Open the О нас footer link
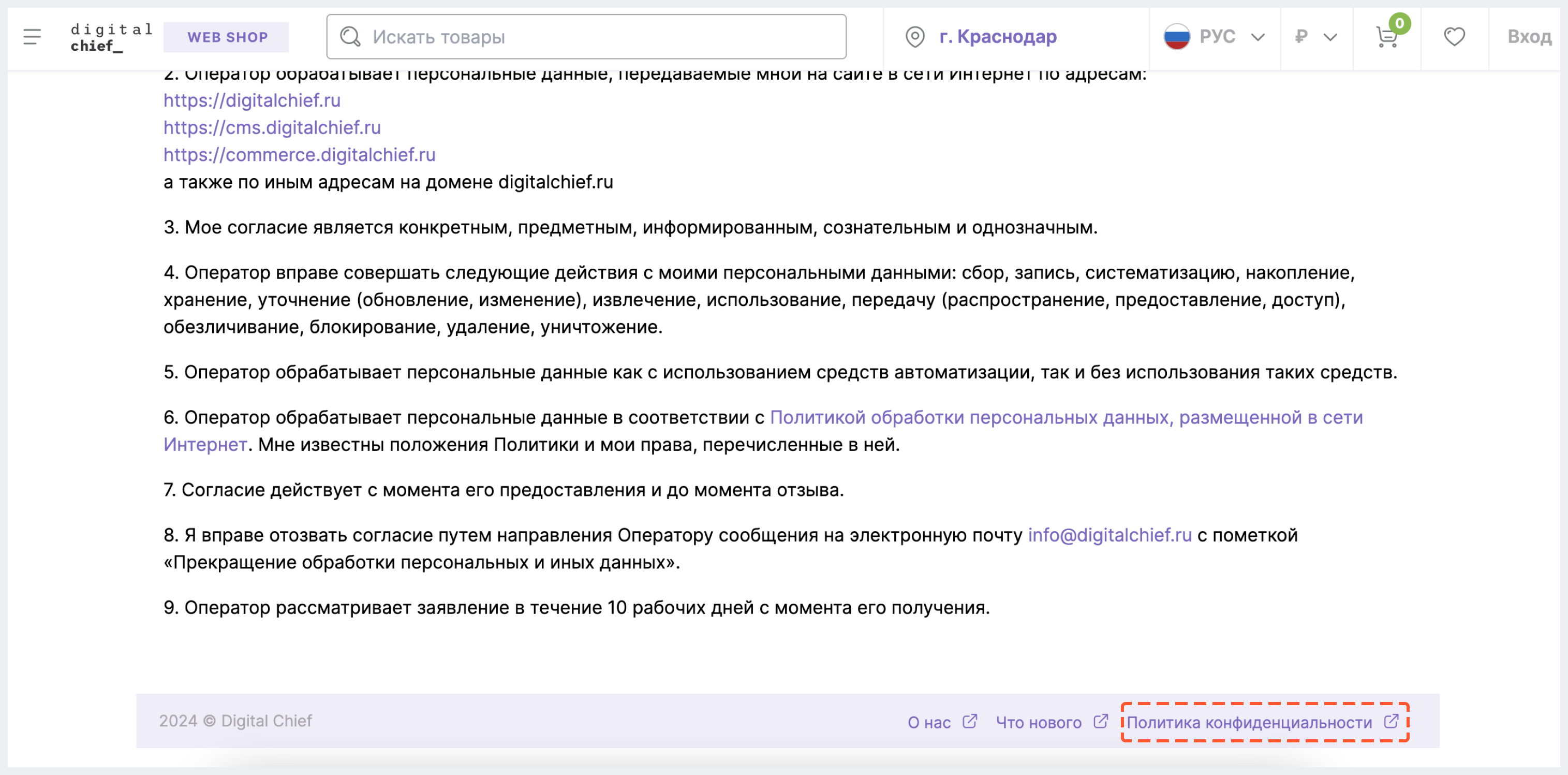Viewport: 1568px width, 775px height. tap(929, 723)
